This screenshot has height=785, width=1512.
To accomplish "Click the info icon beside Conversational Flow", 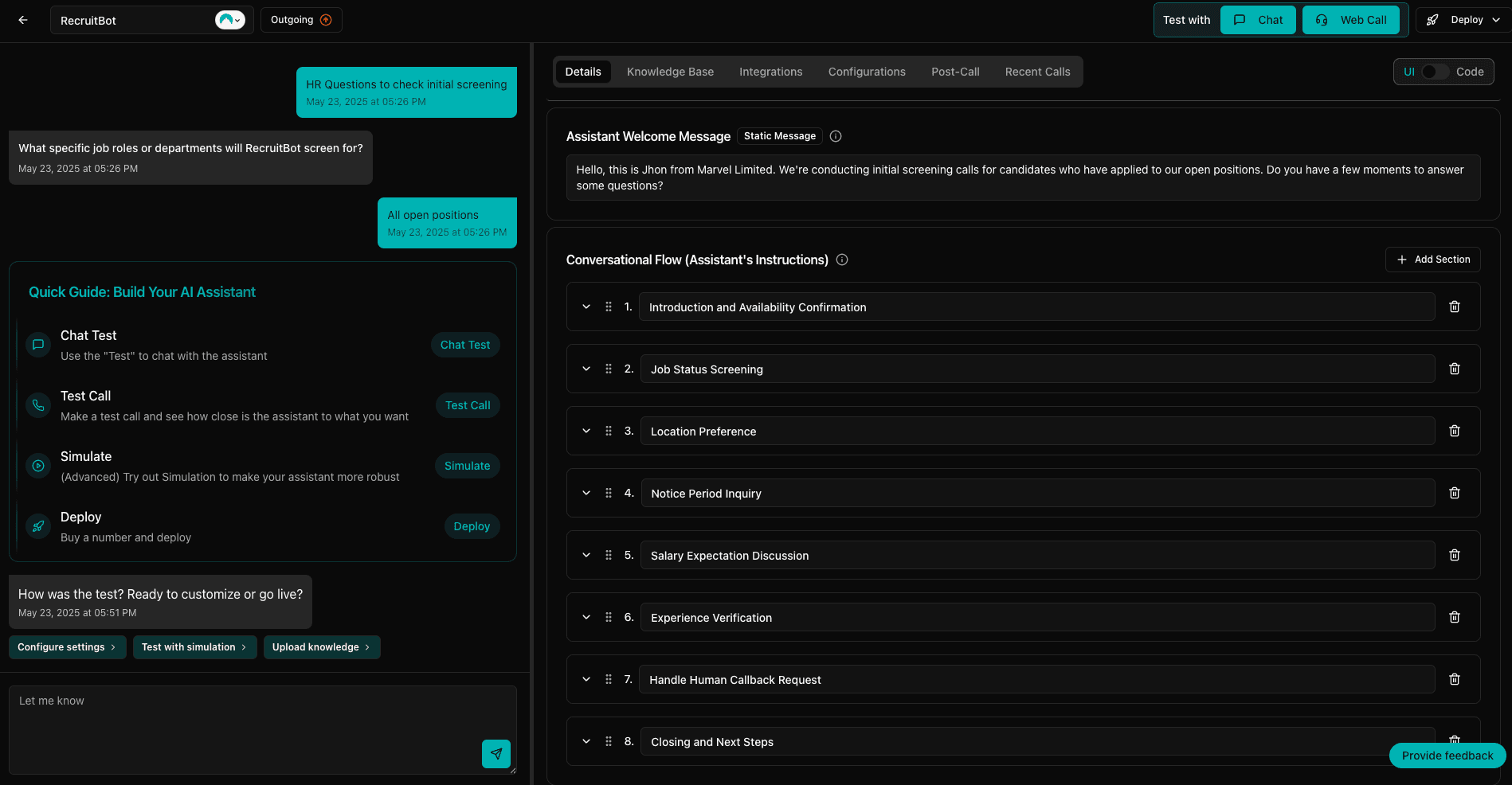I will point(842,260).
